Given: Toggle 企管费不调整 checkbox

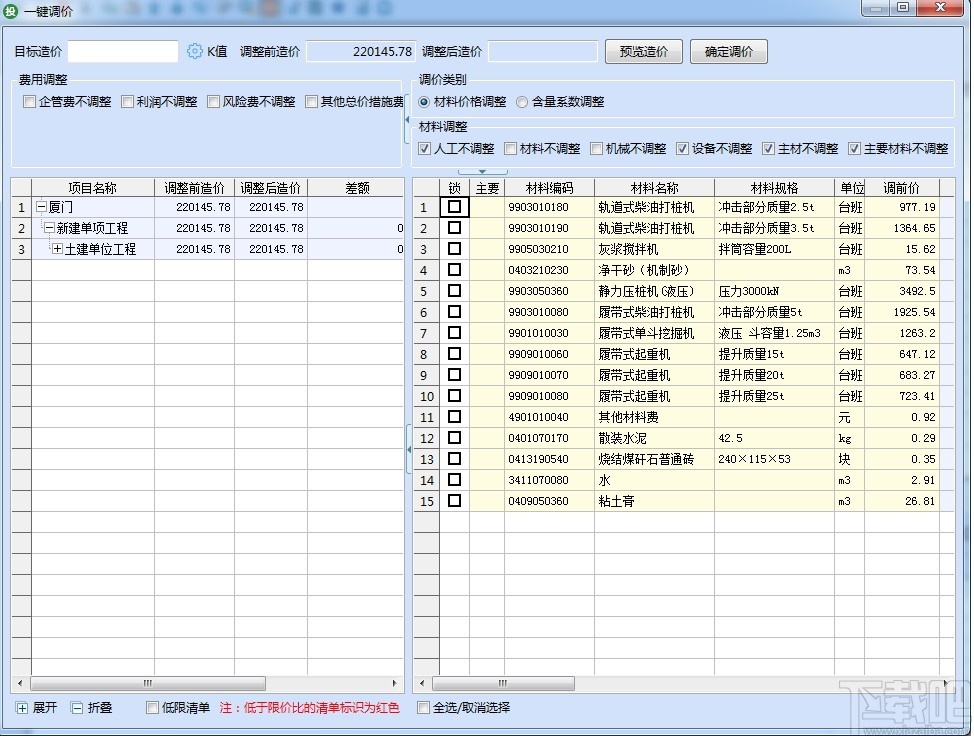Looking at the screenshot, I should pos(29,101).
